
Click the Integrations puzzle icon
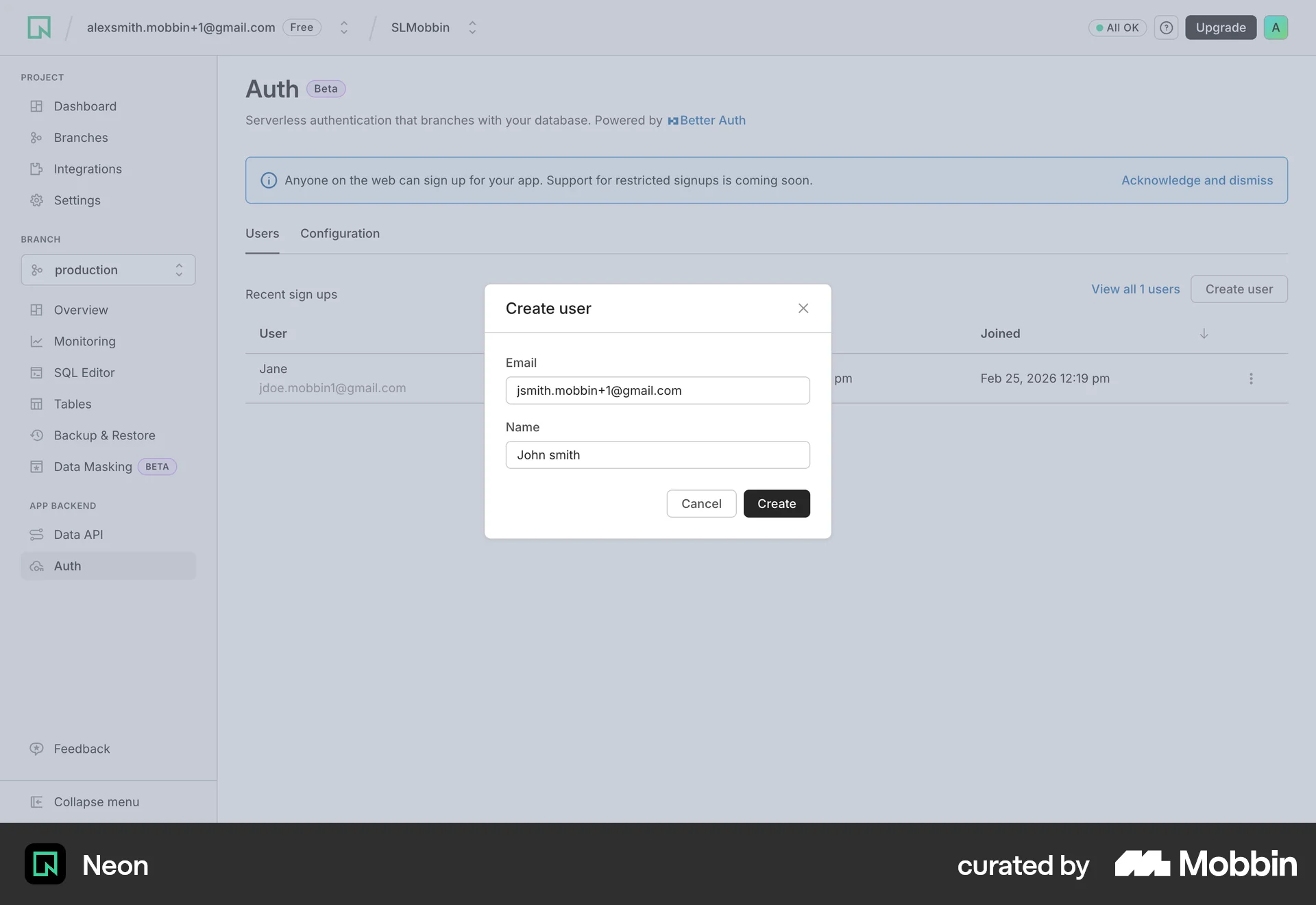(36, 169)
